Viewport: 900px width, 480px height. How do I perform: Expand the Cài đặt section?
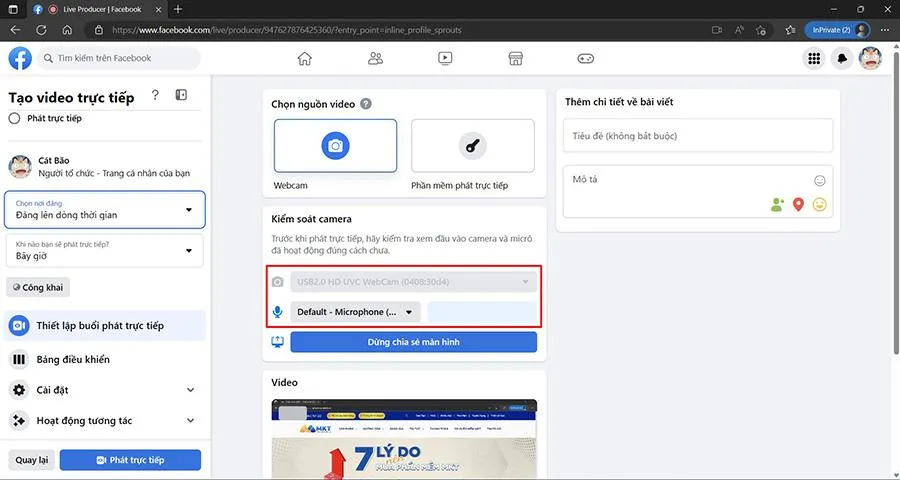(103, 390)
